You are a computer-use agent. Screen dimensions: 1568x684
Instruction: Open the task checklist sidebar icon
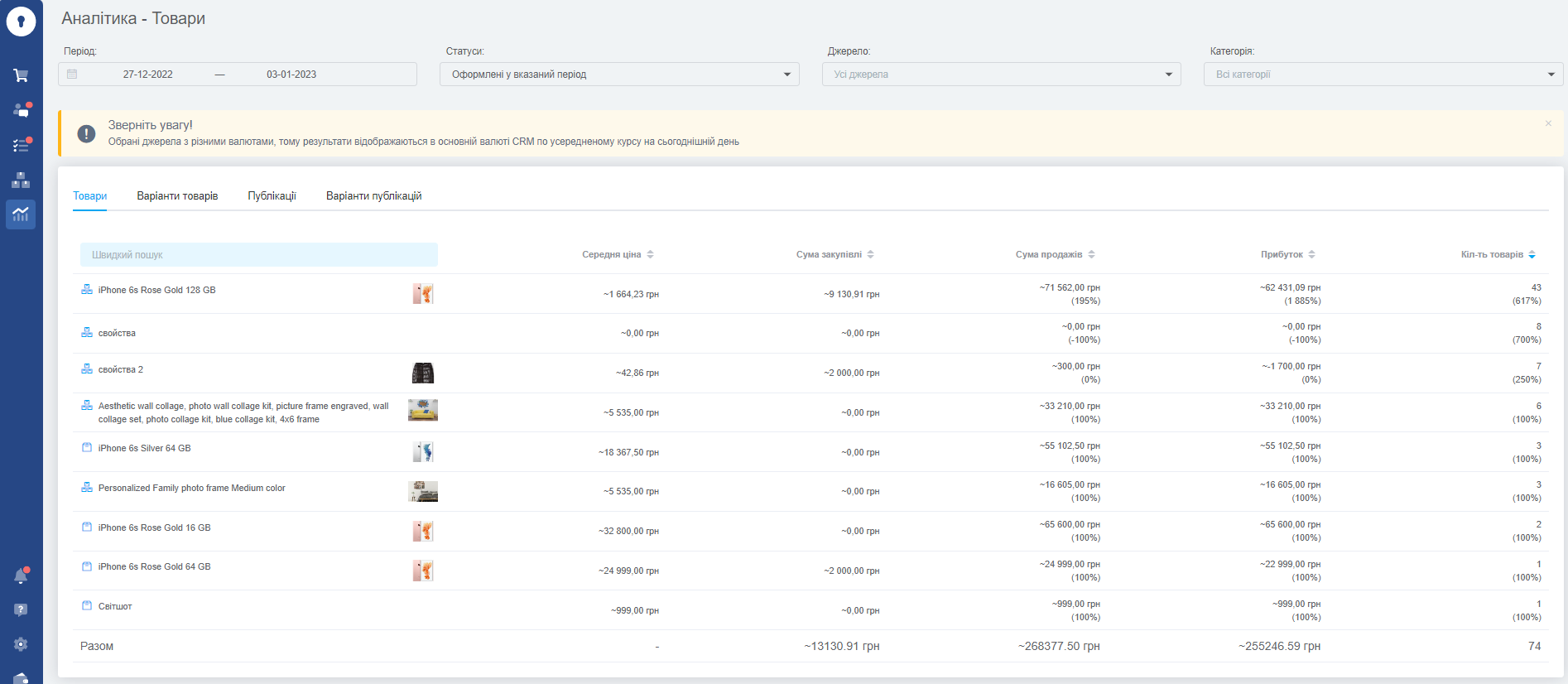point(21,146)
